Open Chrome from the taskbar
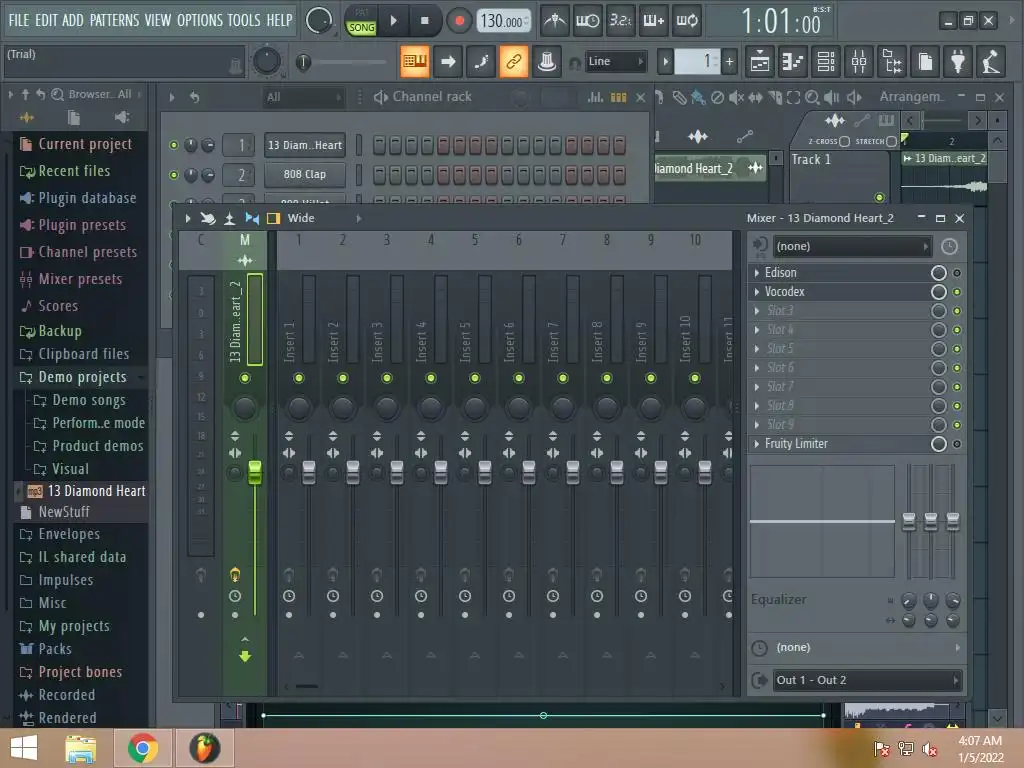Viewport: 1024px width, 768px height. (x=143, y=748)
